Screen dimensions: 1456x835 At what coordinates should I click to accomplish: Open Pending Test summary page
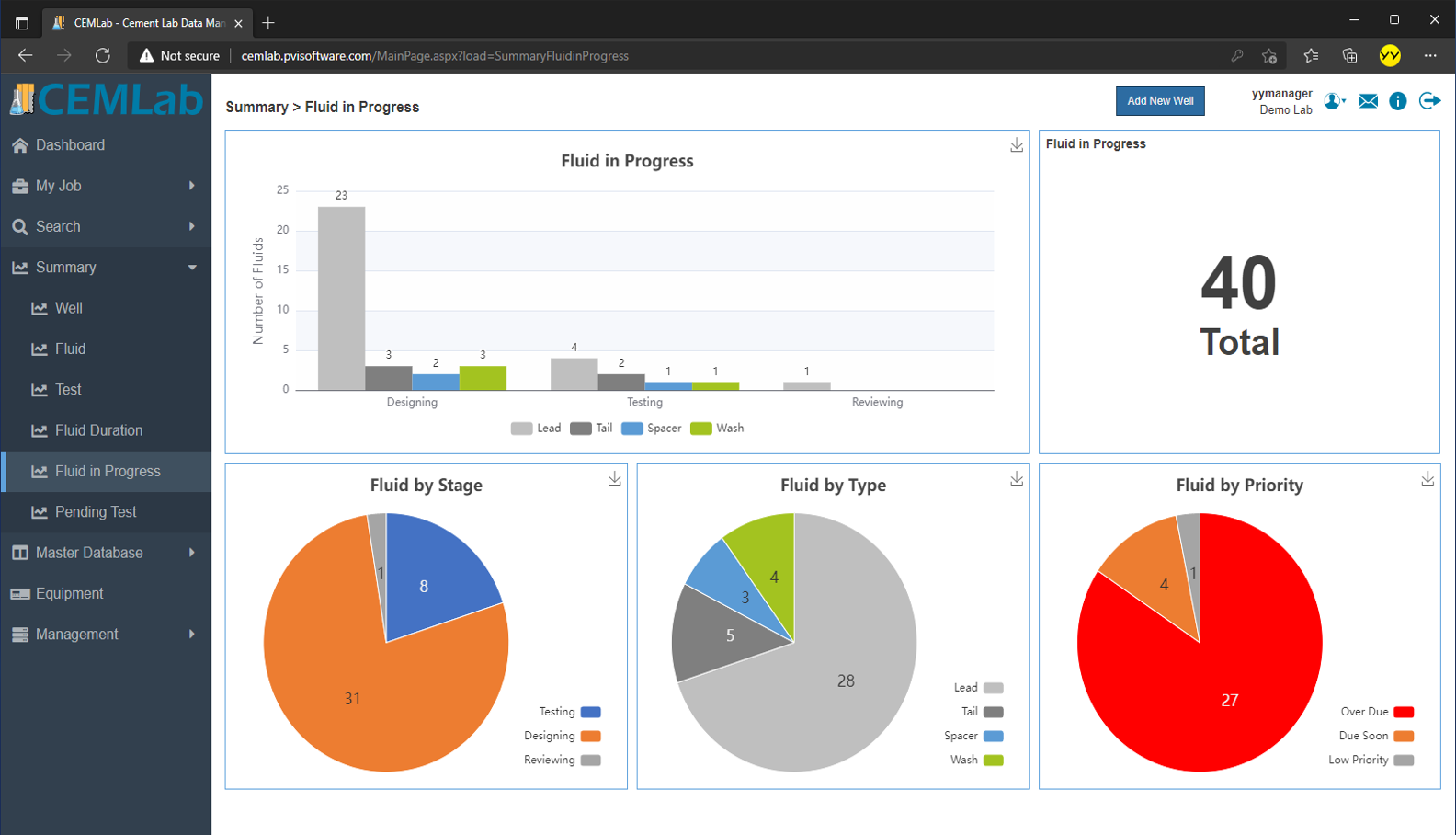click(96, 512)
